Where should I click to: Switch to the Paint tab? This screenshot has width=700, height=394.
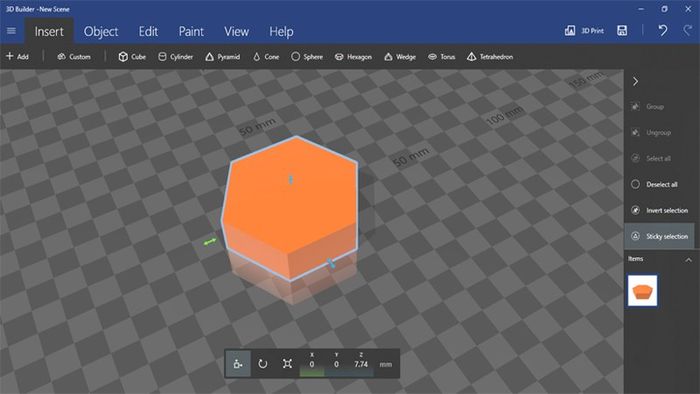coord(191,32)
